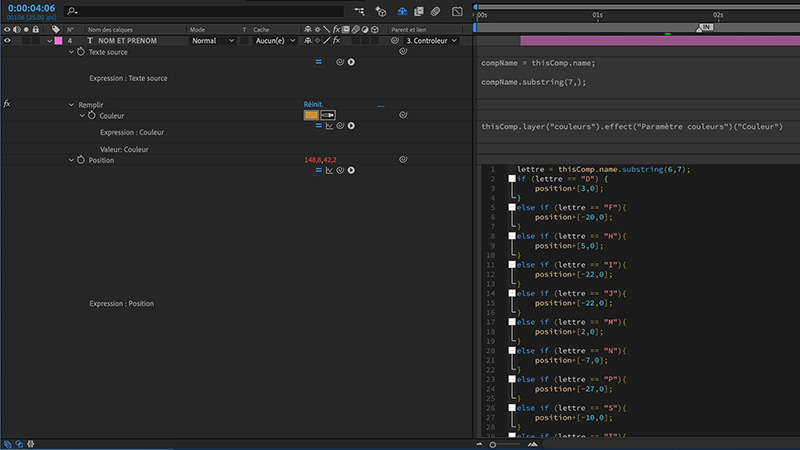Hide the NOM ET PRENOM layer eye

coord(7,41)
